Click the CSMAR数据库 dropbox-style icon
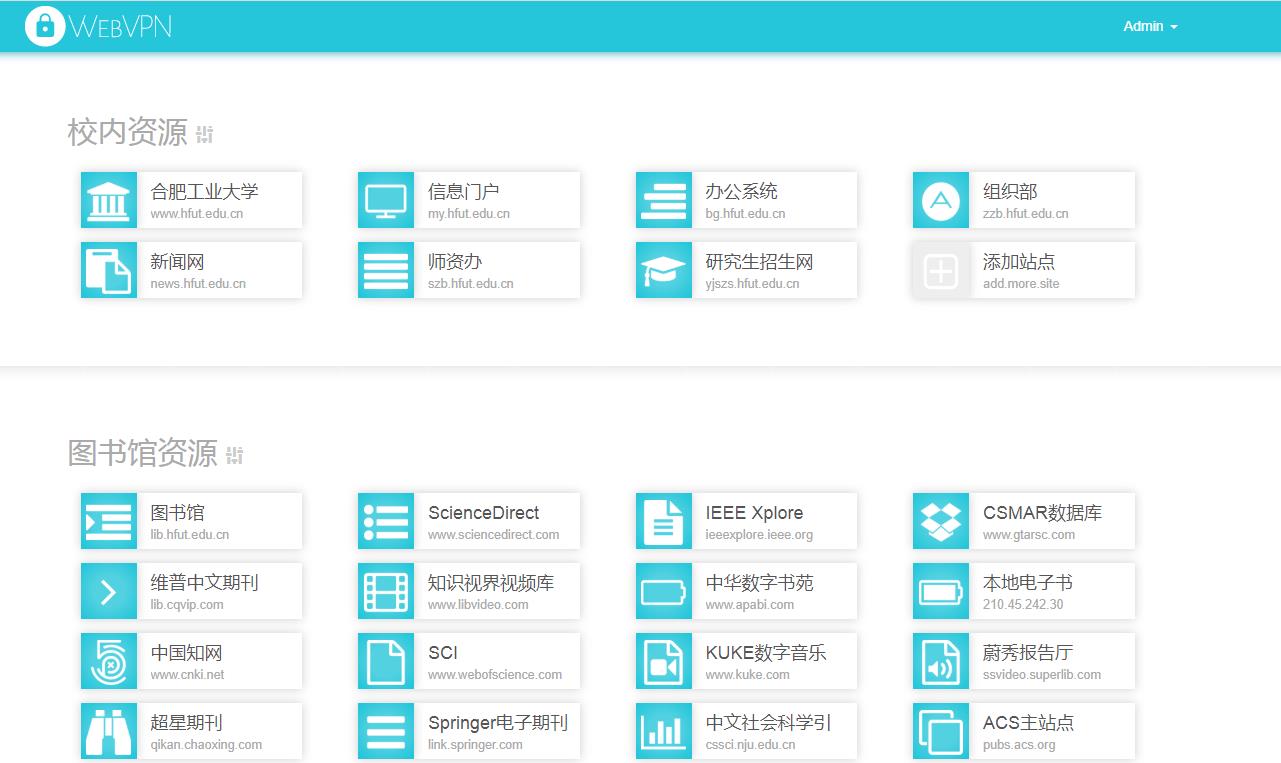1281x763 pixels. 941,521
